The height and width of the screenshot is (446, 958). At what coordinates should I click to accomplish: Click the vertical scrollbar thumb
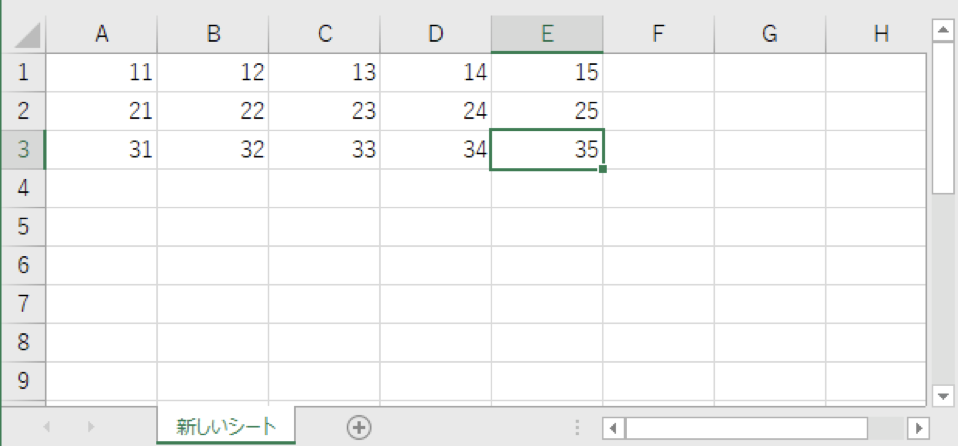(943, 118)
